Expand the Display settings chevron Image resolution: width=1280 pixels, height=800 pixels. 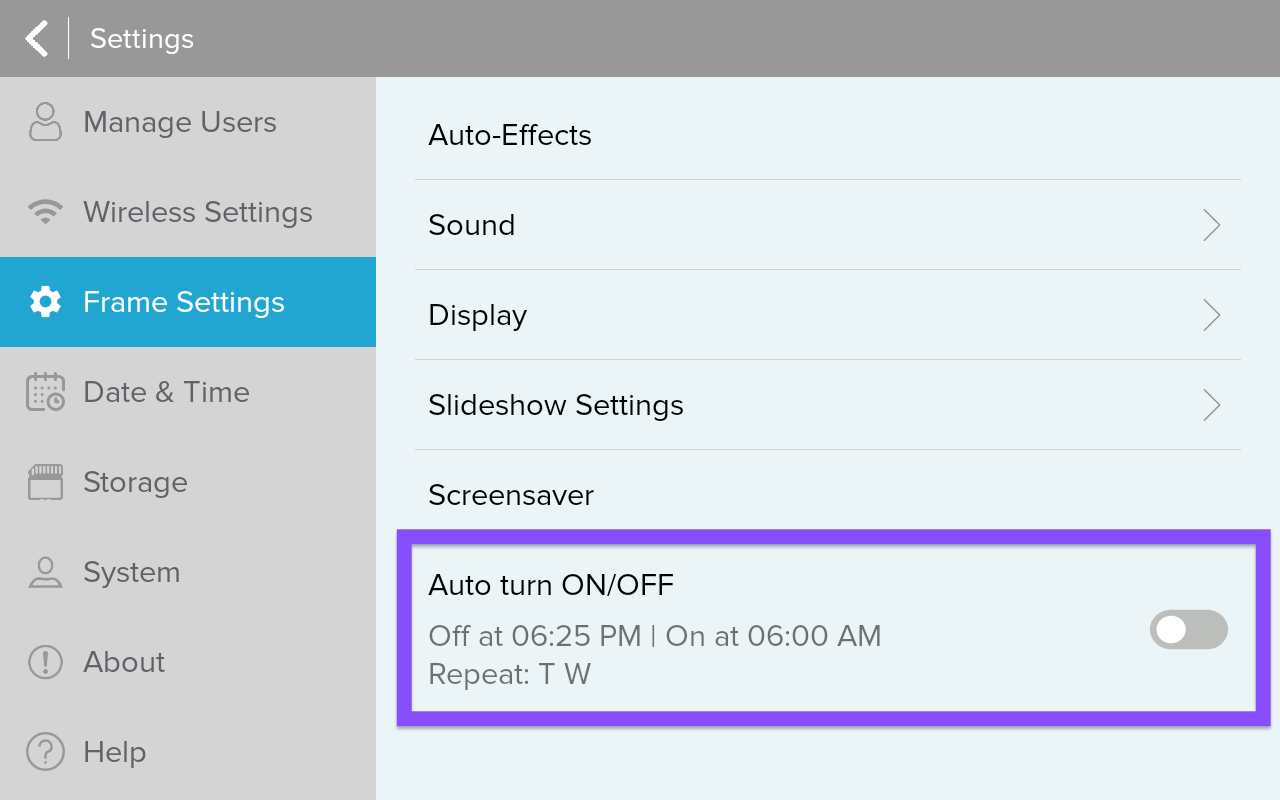point(1211,315)
